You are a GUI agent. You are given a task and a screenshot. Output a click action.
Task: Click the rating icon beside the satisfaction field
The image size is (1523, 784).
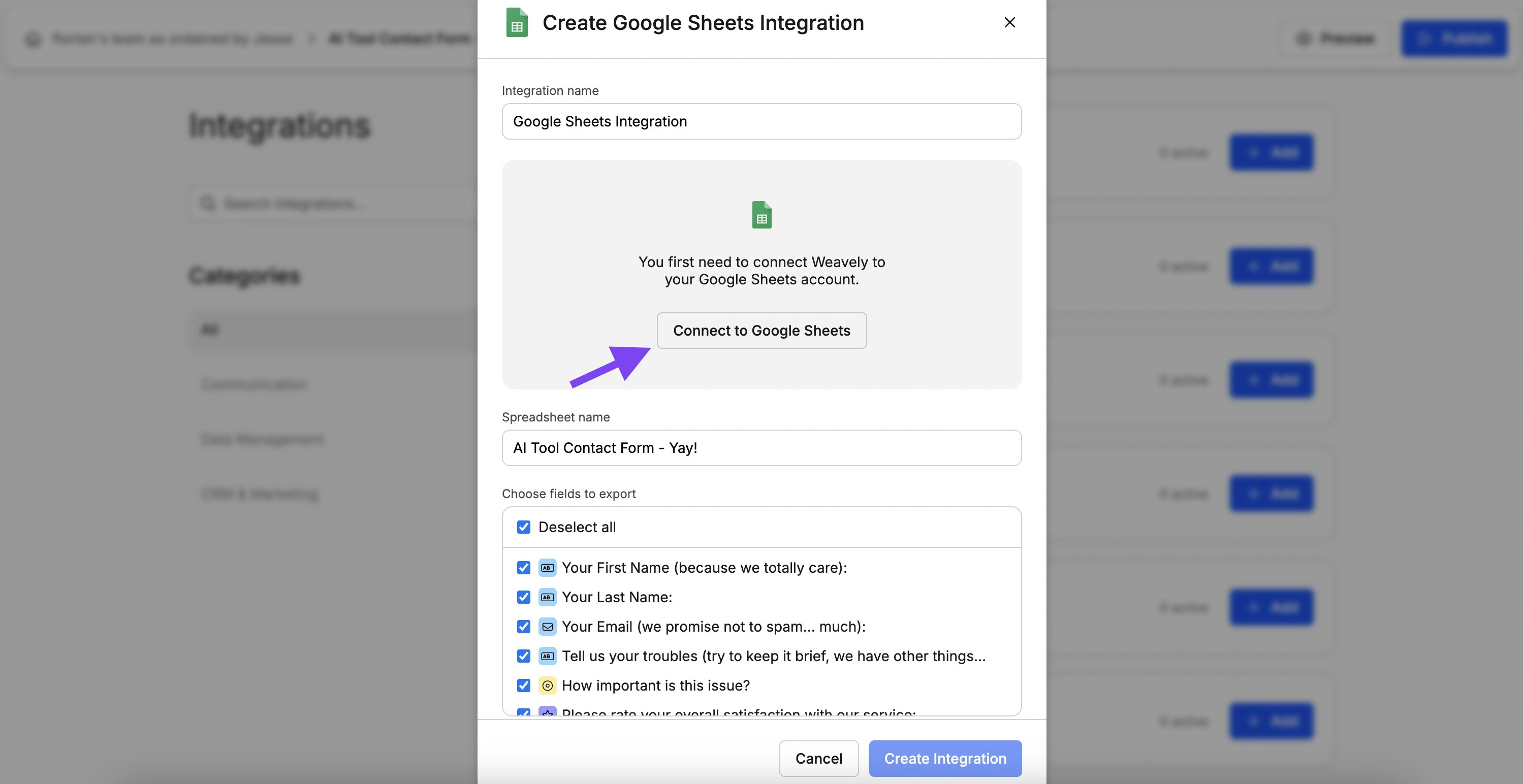click(x=548, y=714)
